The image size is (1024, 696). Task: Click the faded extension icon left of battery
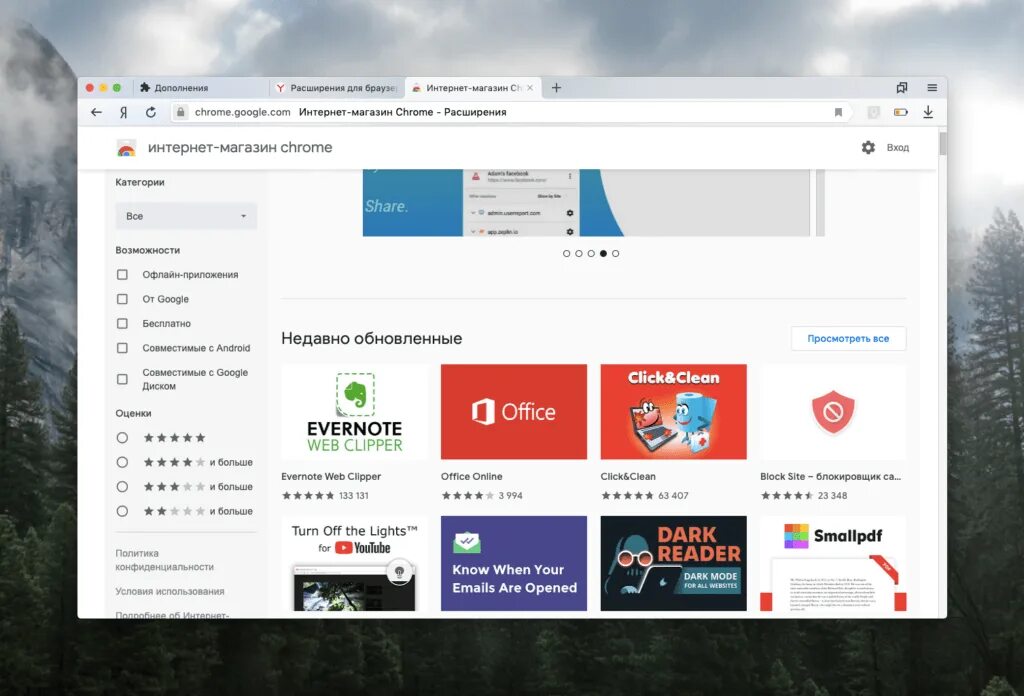pos(873,112)
